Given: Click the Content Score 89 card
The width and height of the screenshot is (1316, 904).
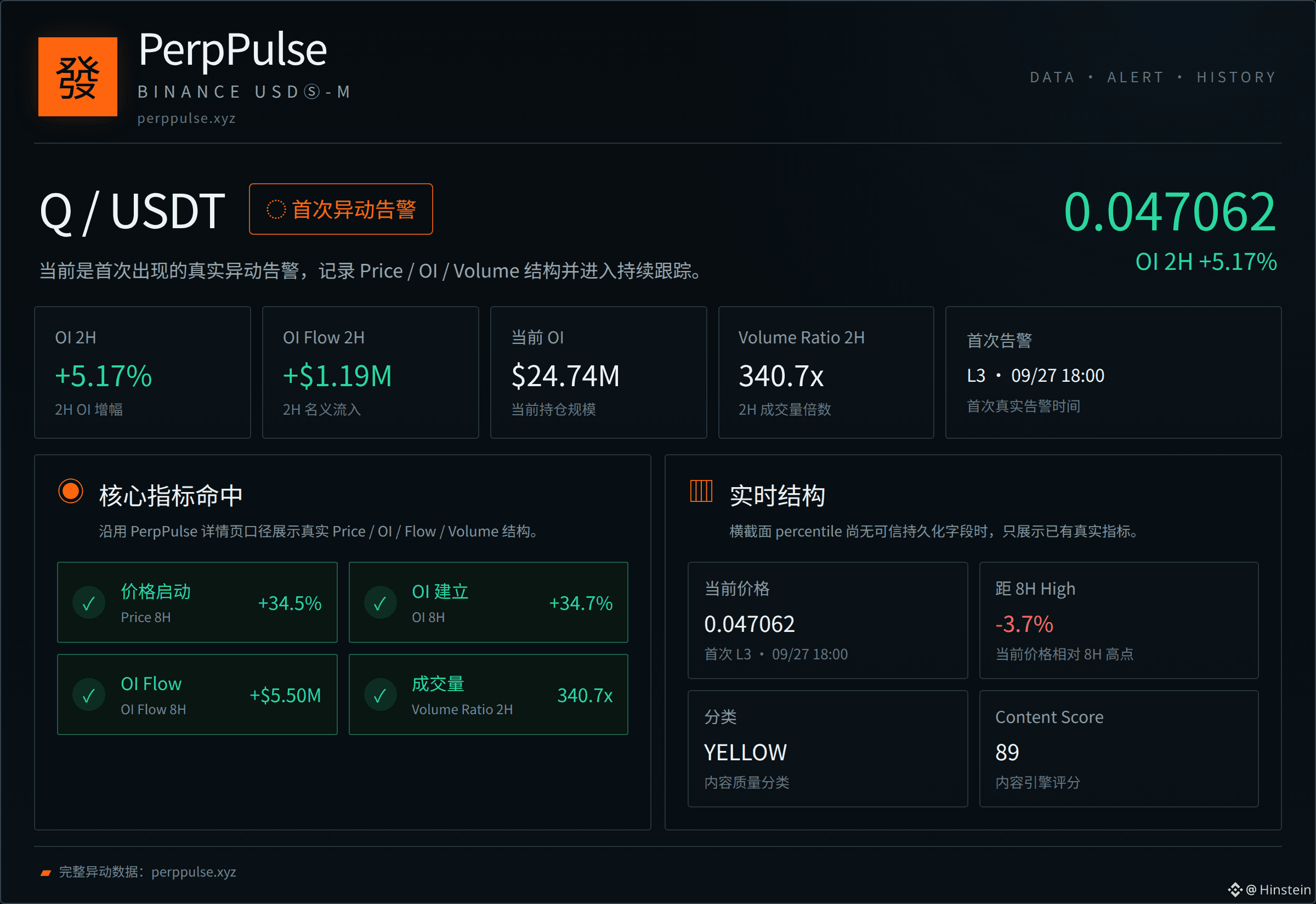Looking at the screenshot, I should 1119,749.
